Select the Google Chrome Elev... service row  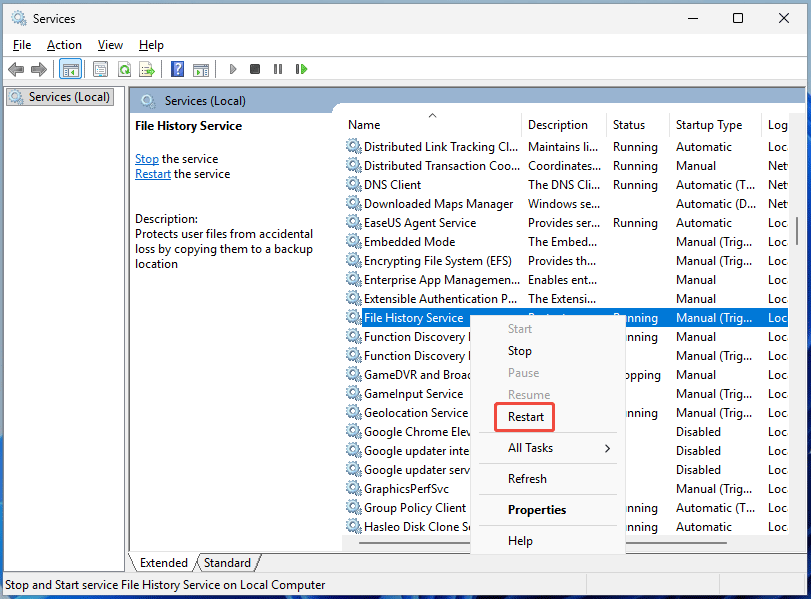click(x=408, y=431)
